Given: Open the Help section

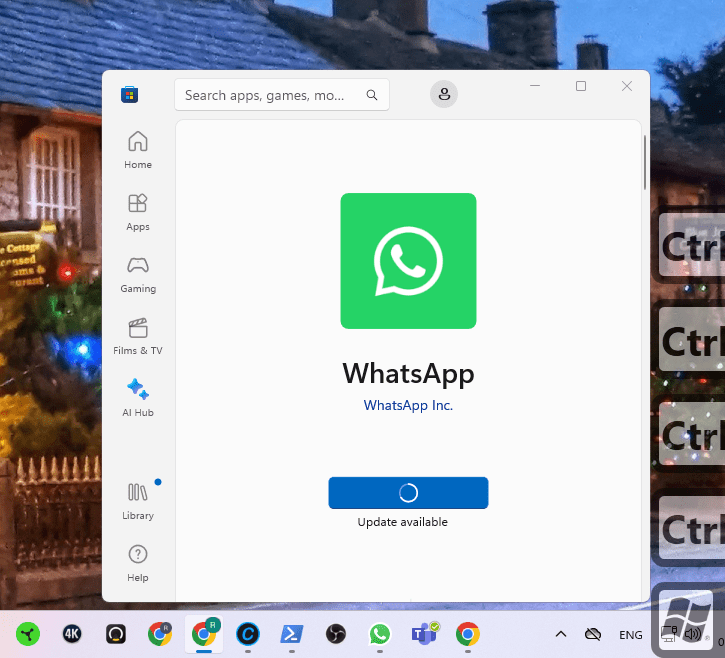Looking at the screenshot, I should pos(138,563).
